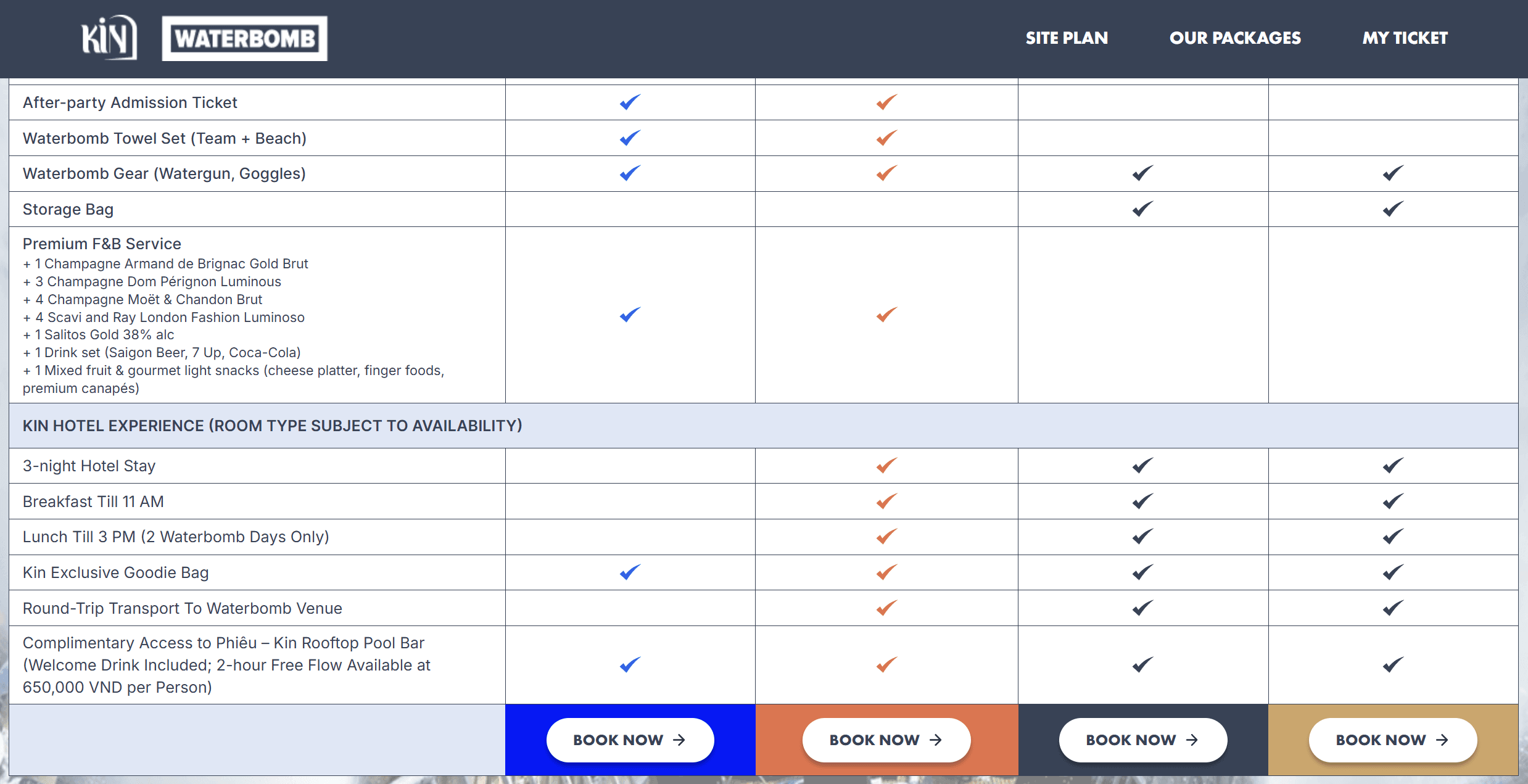
Task: Click the Storage Bag row label
Action: pyautogui.click(x=68, y=209)
